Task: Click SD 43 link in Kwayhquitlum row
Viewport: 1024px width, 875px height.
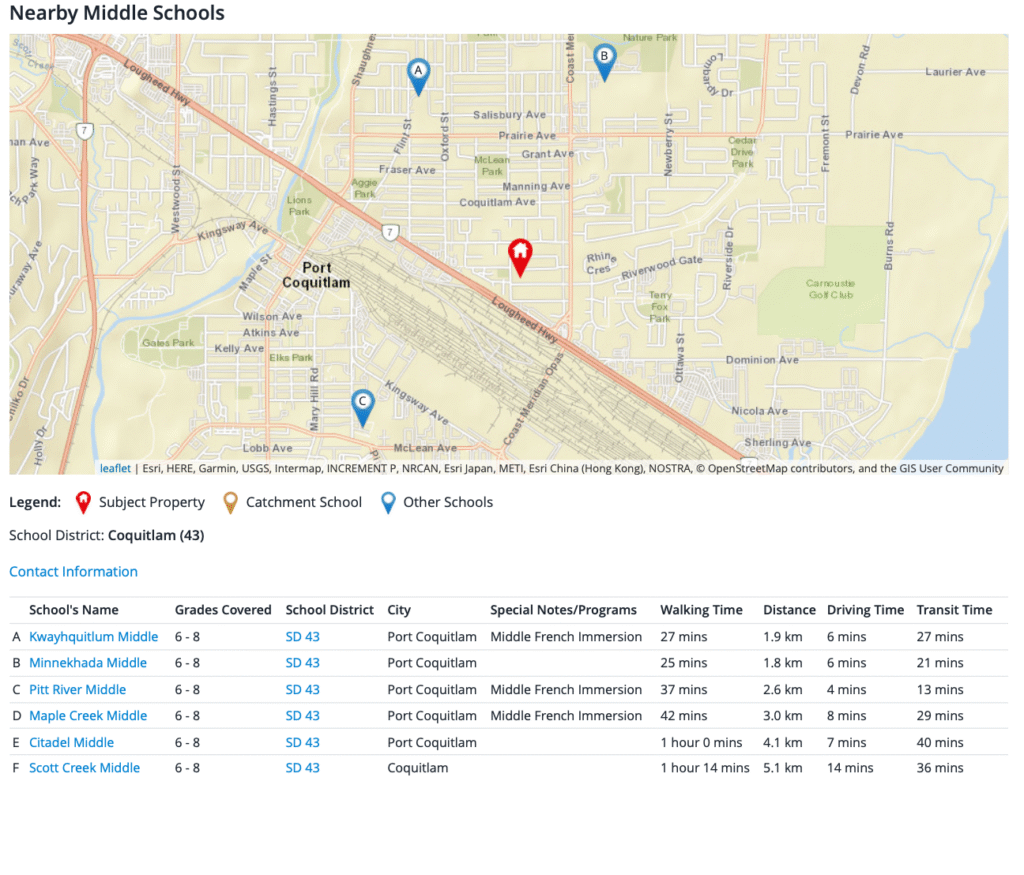Action: point(302,637)
